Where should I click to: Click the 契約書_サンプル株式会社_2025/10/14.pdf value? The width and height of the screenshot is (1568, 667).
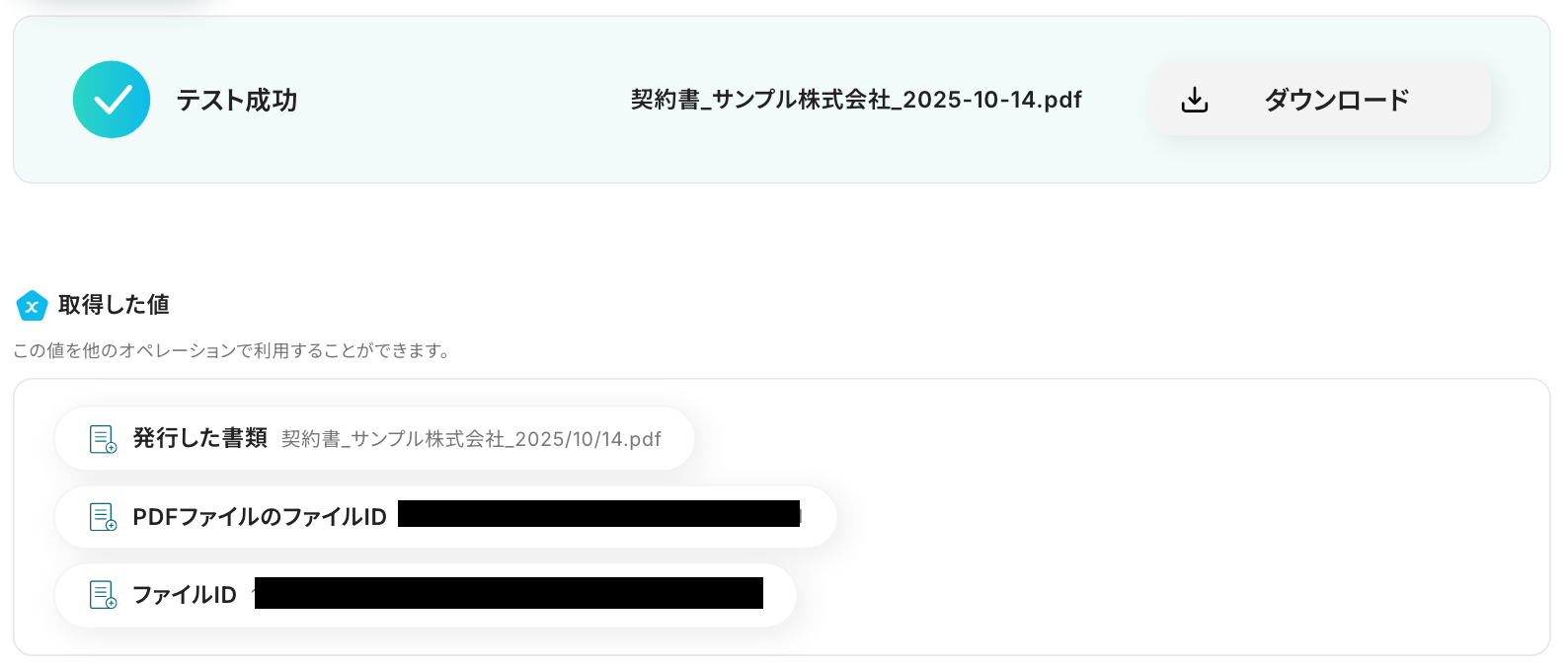coord(471,439)
